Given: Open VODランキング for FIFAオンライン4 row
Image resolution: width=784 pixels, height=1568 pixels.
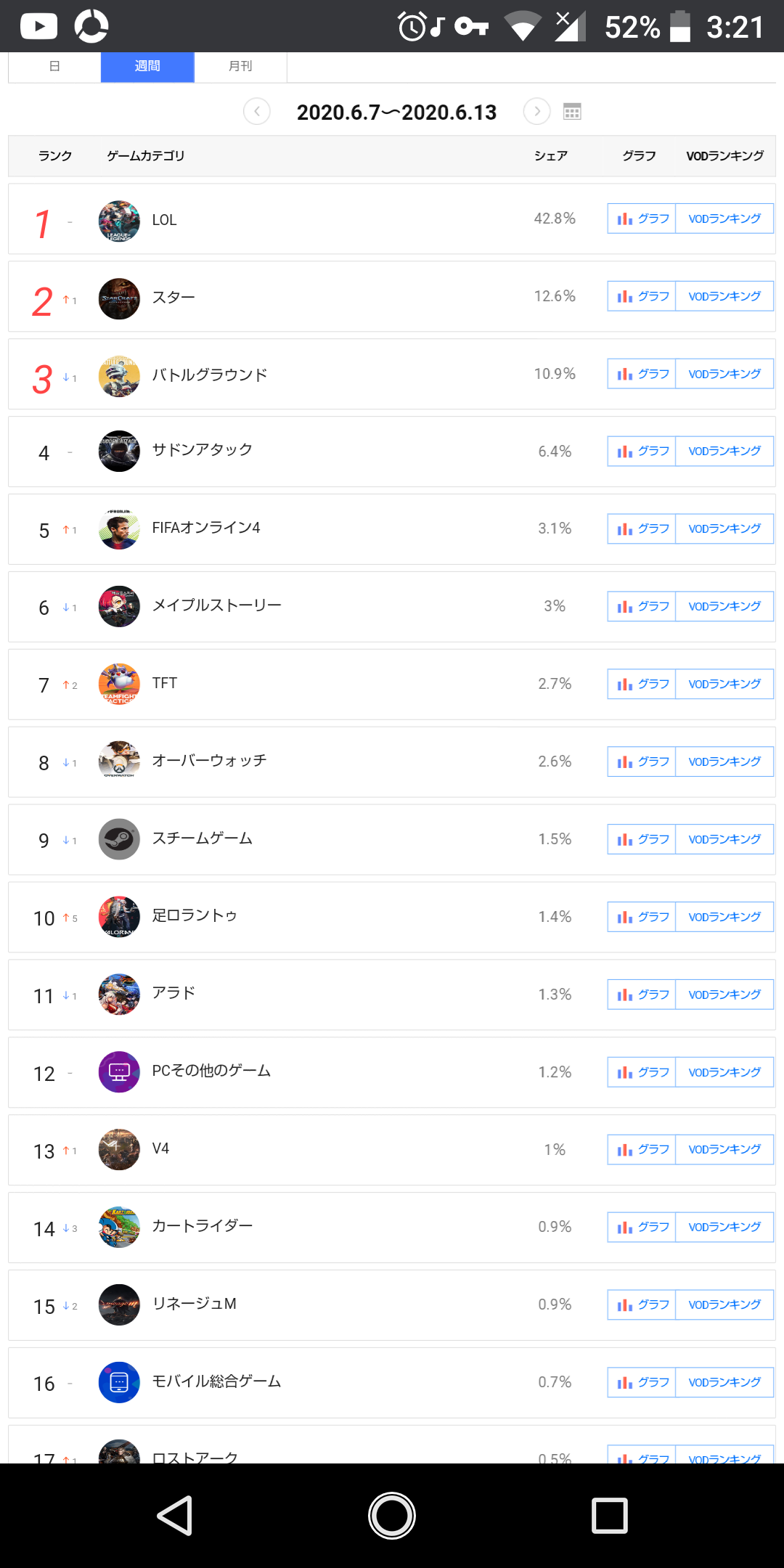Looking at the screenshot, I should click(x=724, y=528).
